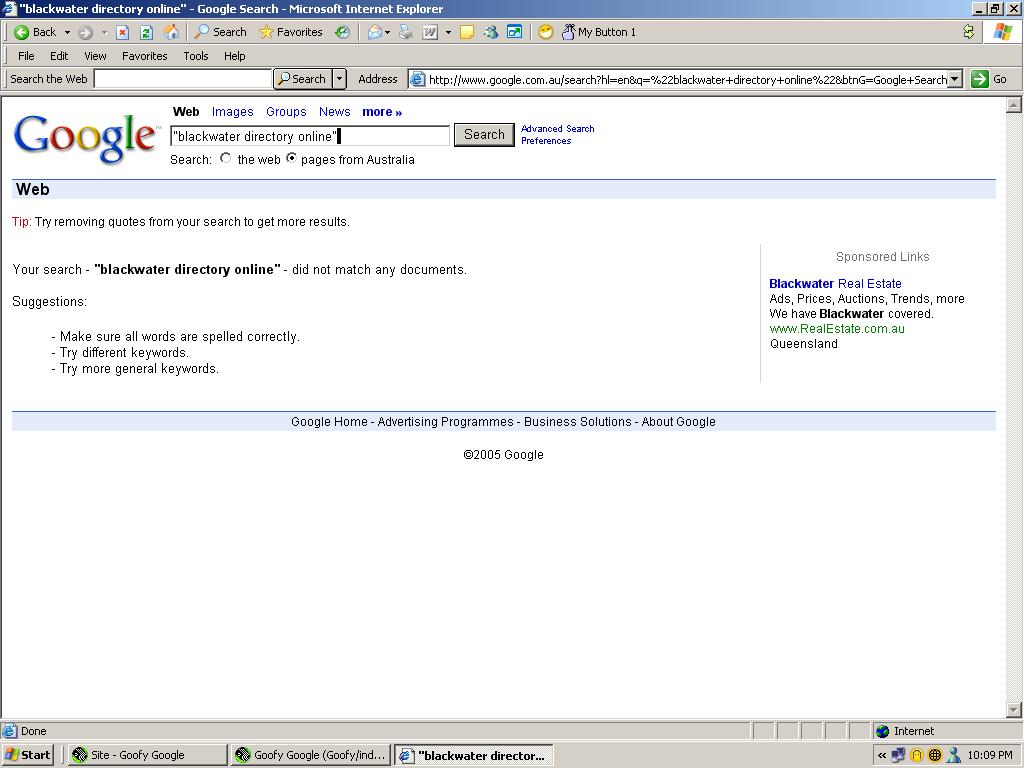This screenshot has height=768, width=1024.
Task: Open the Blackwater Real Estate sponsored link
Action: (x=835, y=284)
